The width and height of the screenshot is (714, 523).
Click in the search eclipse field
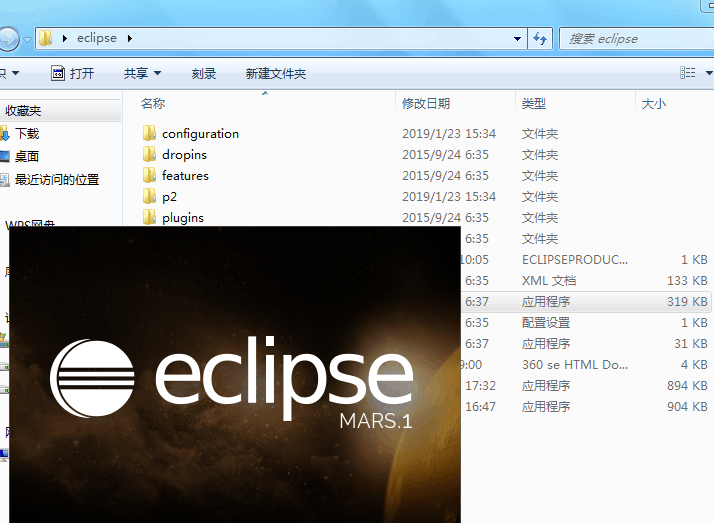point(638,39)
